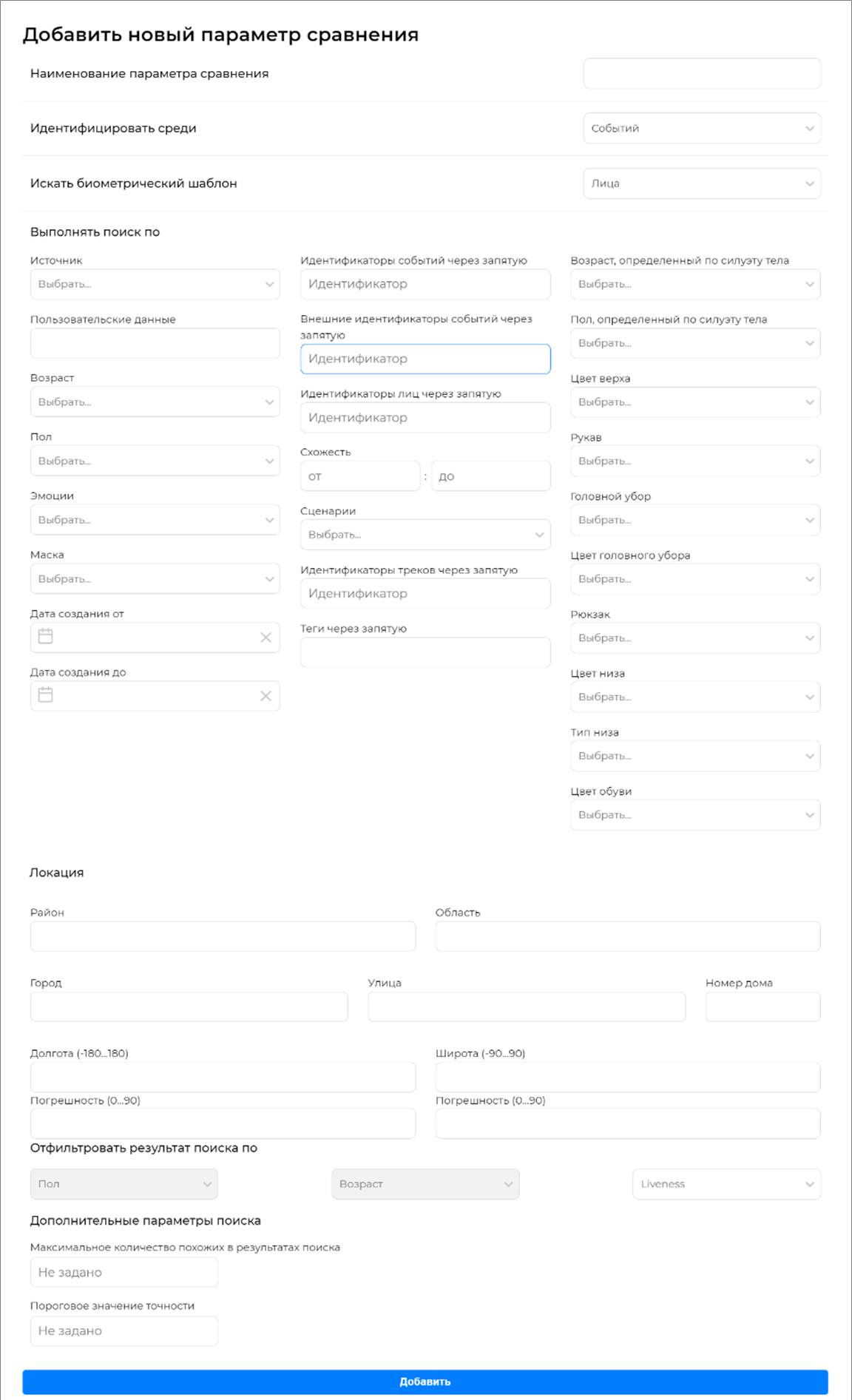Open the 'Идентифицировать среди' dropdown

click(x=701, y=129)
